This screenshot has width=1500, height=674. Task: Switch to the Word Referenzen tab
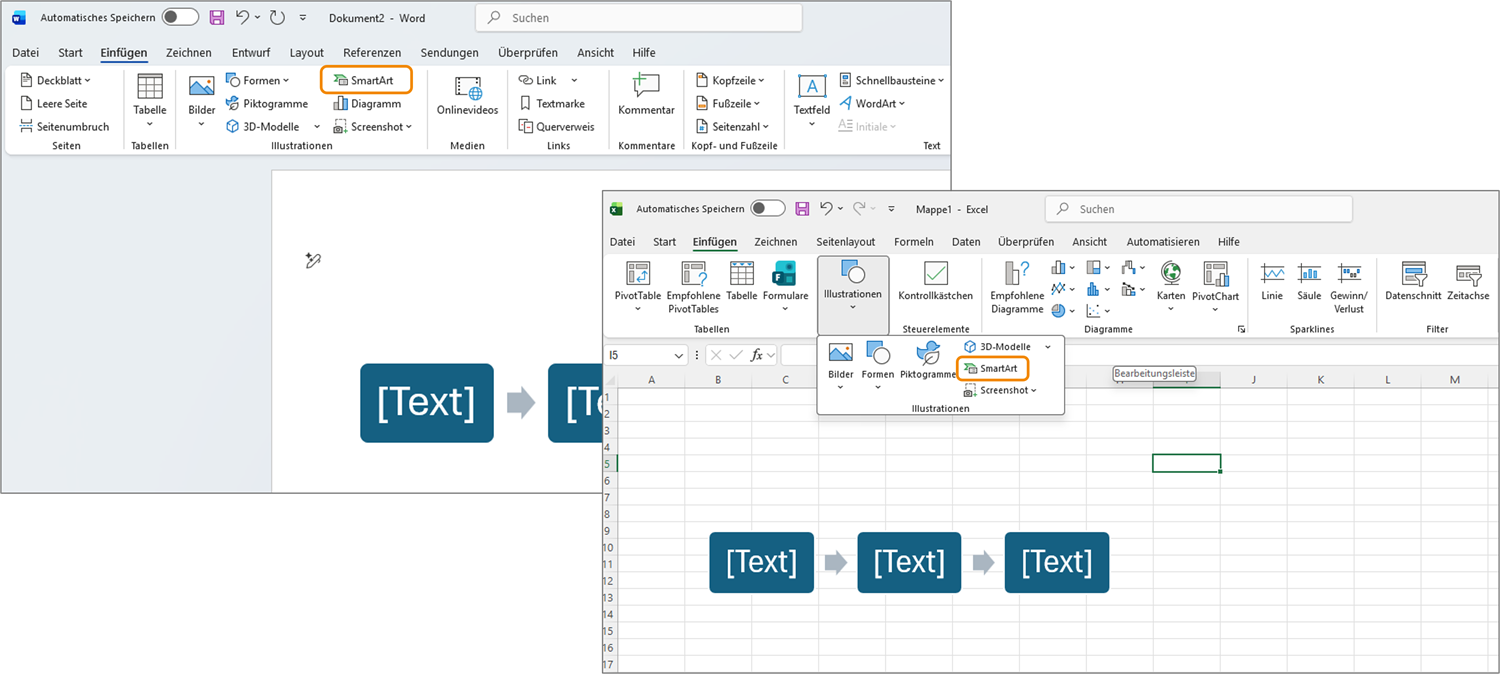(x=371, y=53)
